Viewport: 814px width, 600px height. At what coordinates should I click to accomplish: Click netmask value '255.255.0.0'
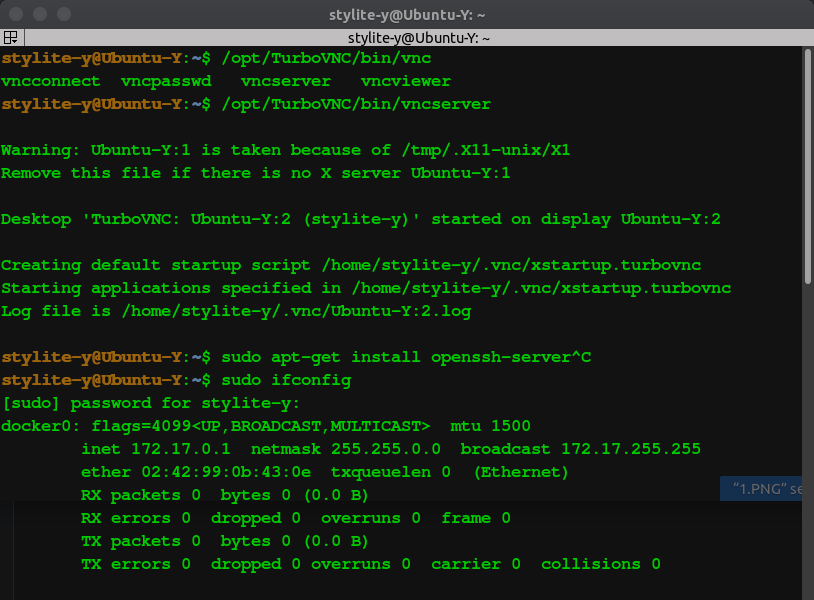pos(386,449)
